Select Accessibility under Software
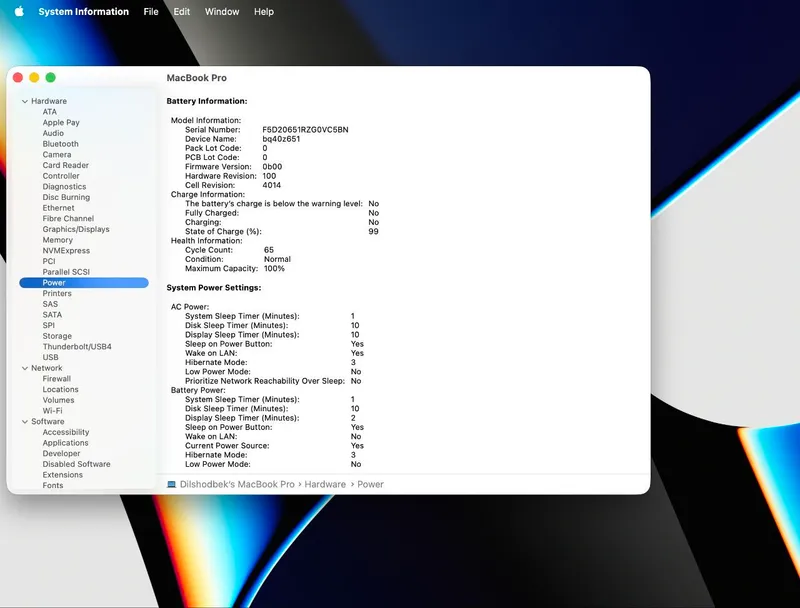The height and width of the screenshot is (608, 800). tap(66, 432)
